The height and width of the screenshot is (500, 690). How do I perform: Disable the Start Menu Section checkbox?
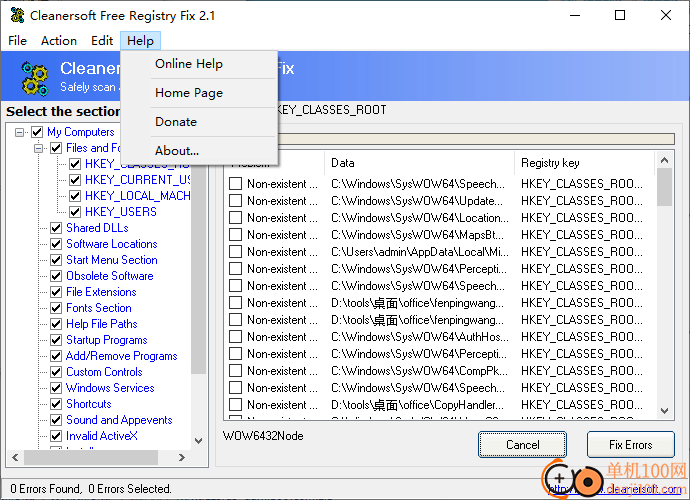point(56,260)
